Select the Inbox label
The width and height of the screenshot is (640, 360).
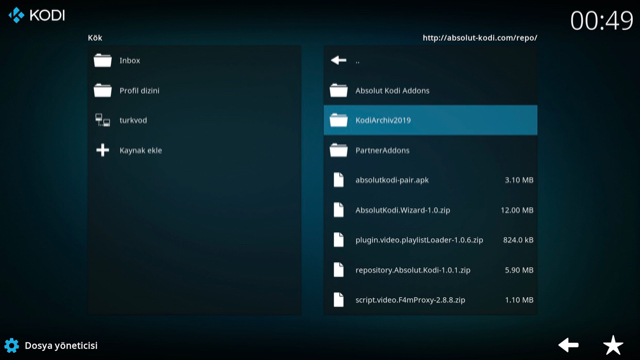click(x=130, y=60)
